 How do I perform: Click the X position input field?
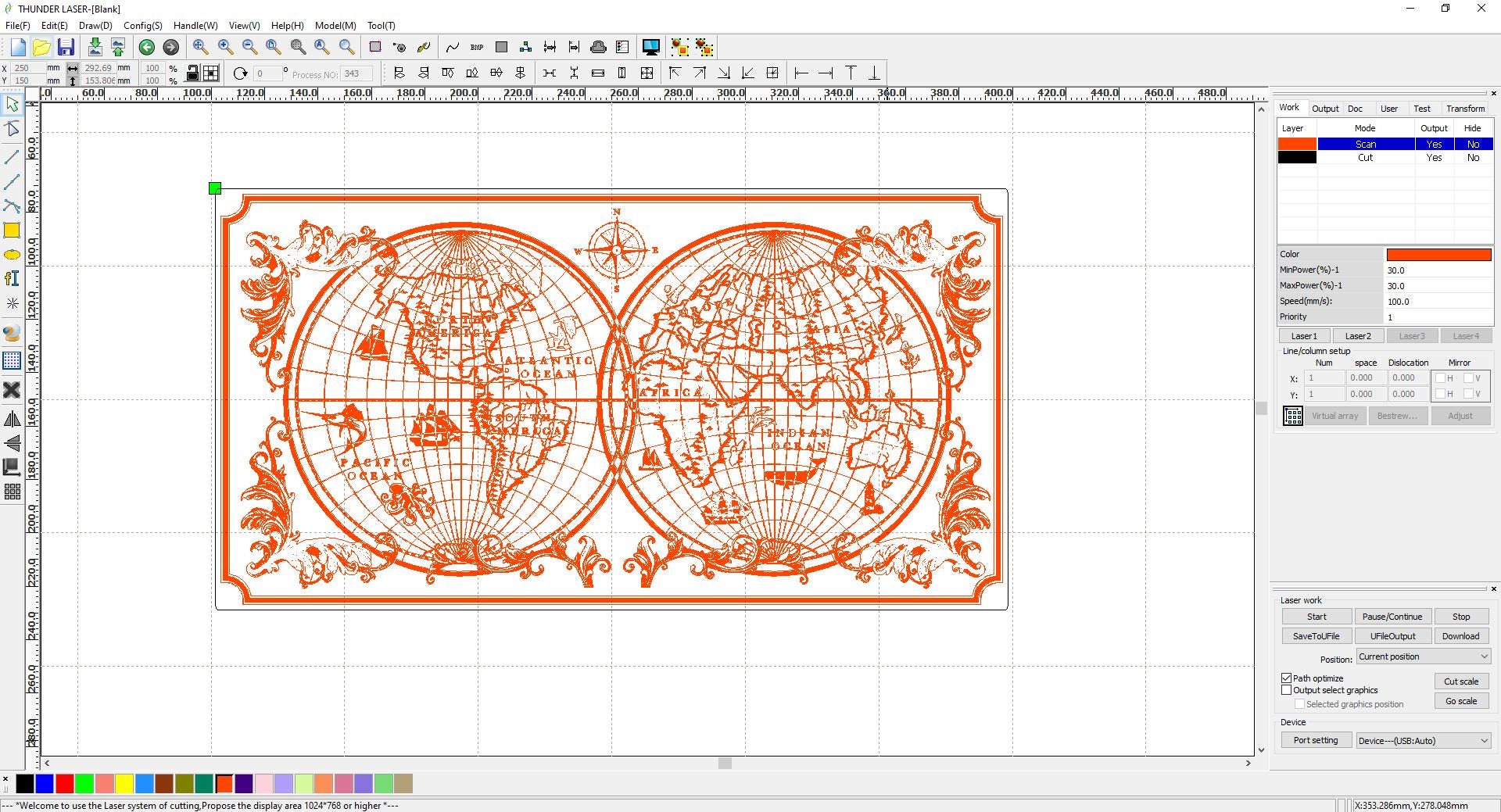pyautogui.click(x=30, y=68)
